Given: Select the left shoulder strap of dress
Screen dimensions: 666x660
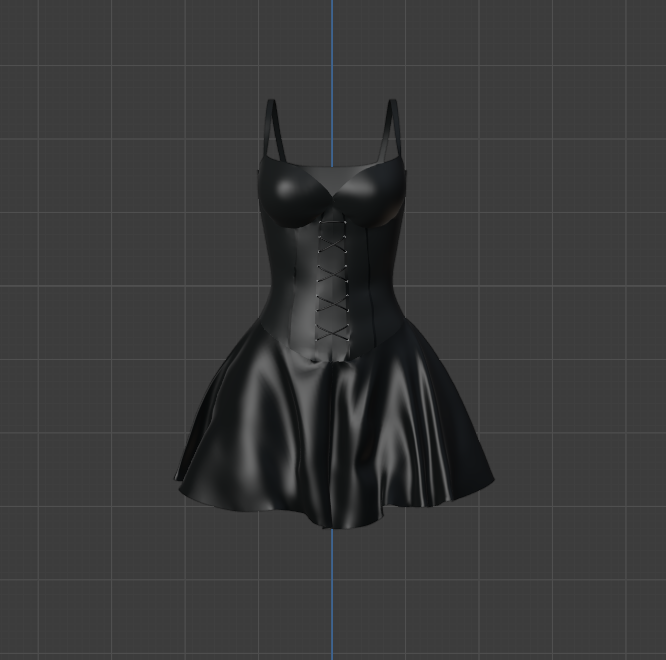Looking at the screenshot, I should click(x=275, y=130).
